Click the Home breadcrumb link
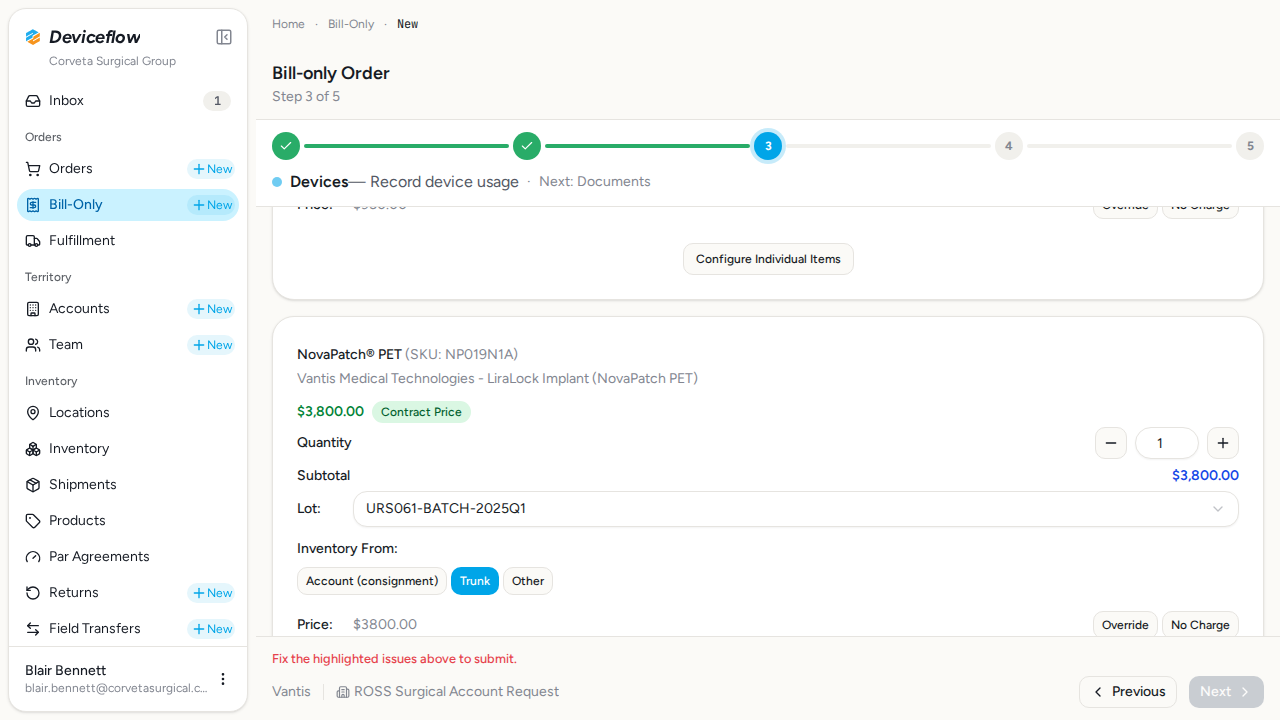The width and height of the screenshot is (1280, 720). pos(288,24)
